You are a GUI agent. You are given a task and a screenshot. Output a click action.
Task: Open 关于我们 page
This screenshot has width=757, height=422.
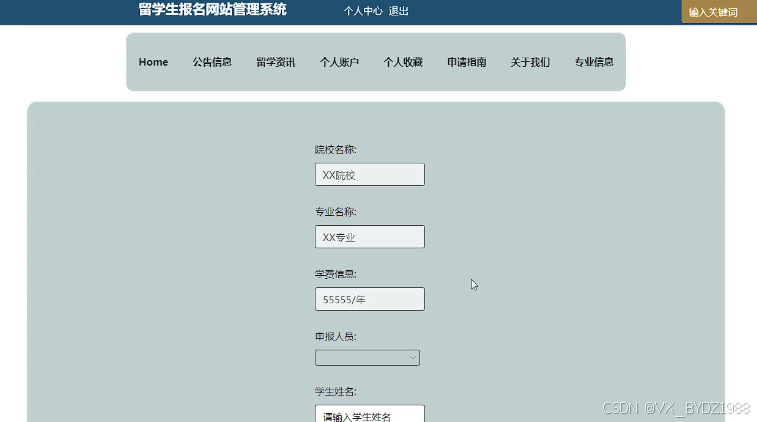click(x=530, y=62)
